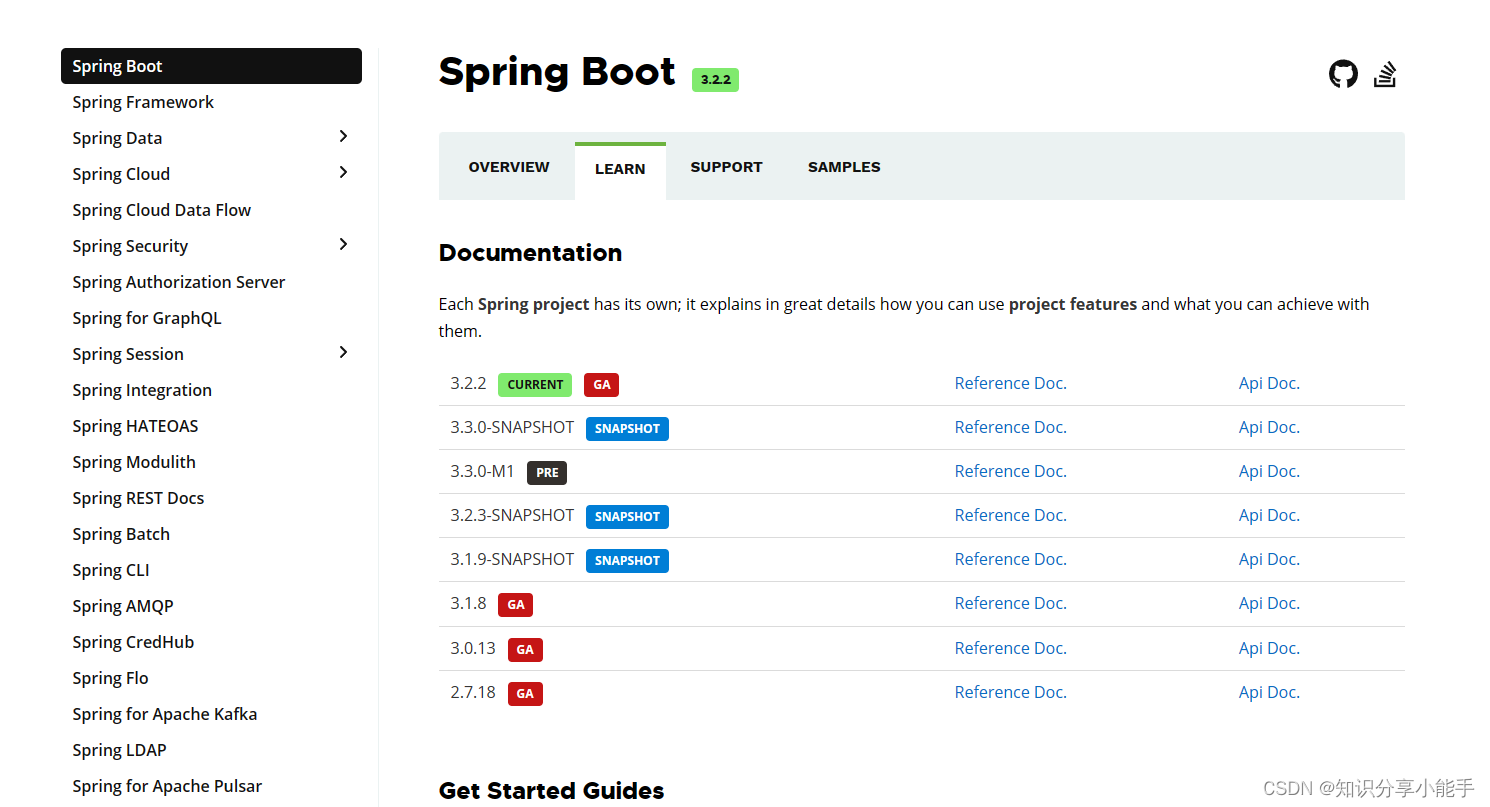This screenshot has width=1490, height=807.
Task: Open Spring Session project link
Action: point(128,354)
